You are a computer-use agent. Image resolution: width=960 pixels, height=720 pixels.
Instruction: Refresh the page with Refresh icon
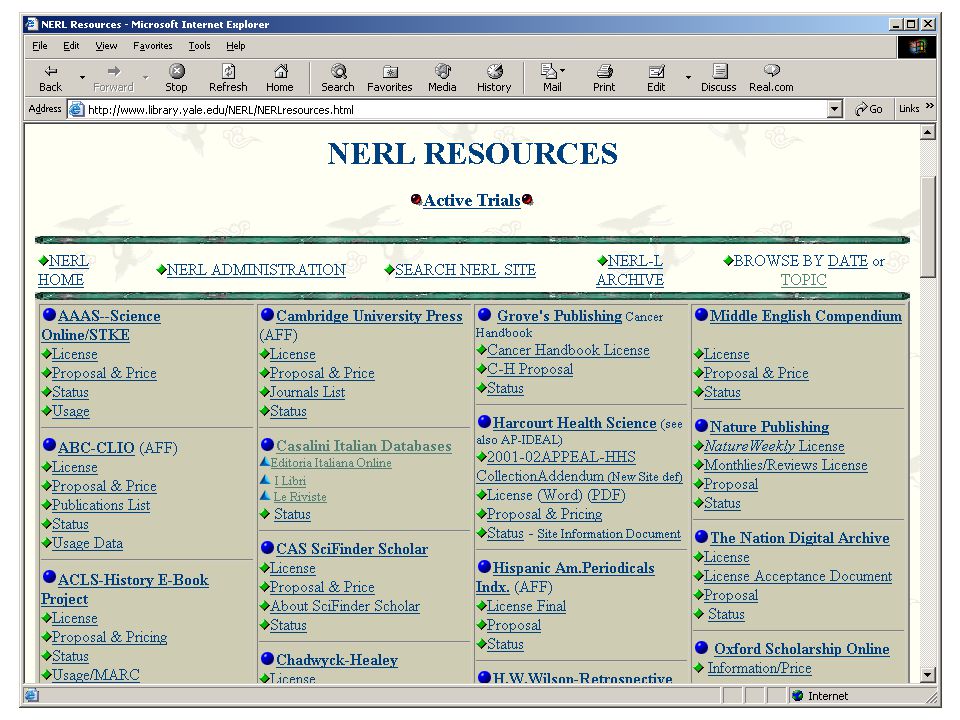(x=228, y=71)
